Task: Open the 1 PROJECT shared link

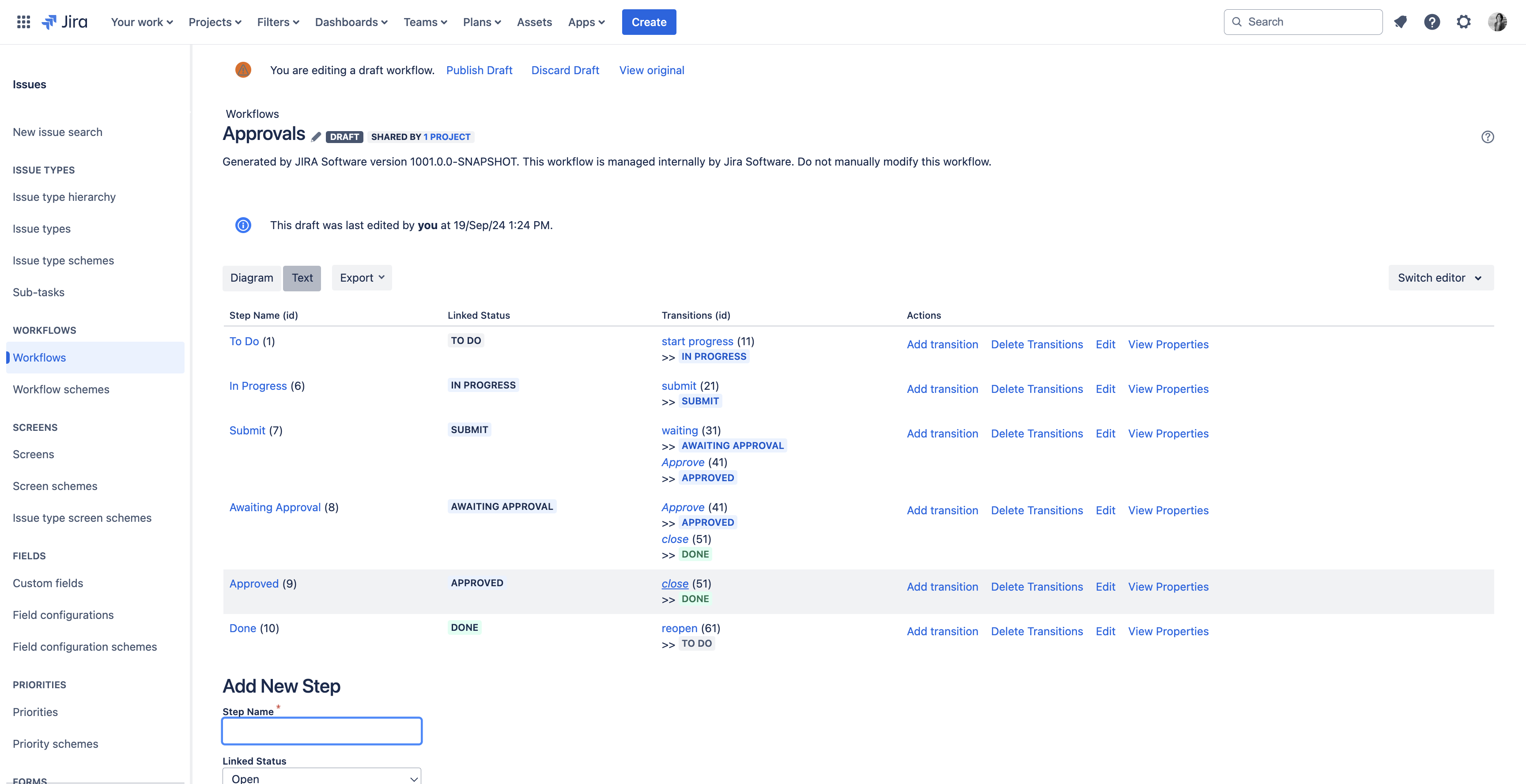Action: pyautogui.click(x=447, y=137)
